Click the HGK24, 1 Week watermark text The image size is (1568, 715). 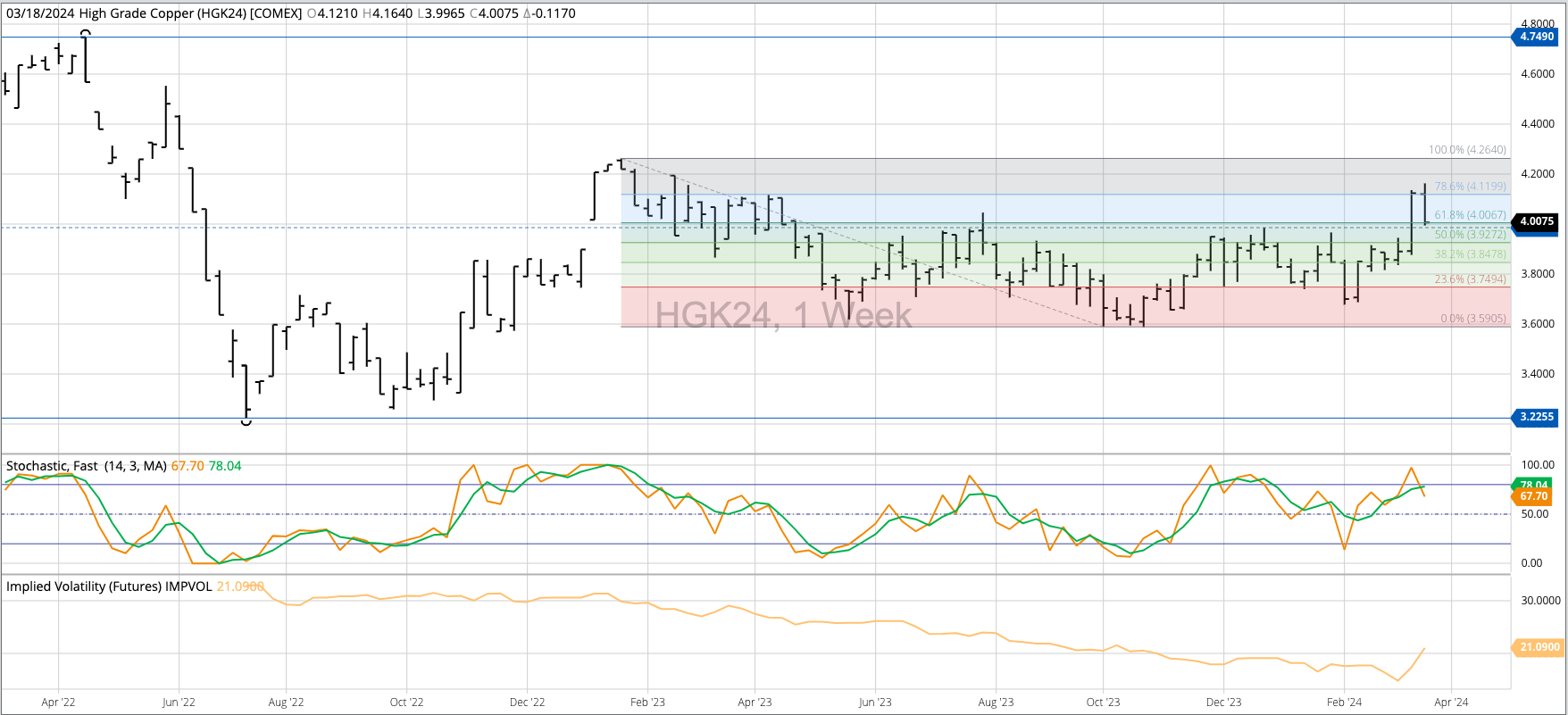tap(783, 315)
